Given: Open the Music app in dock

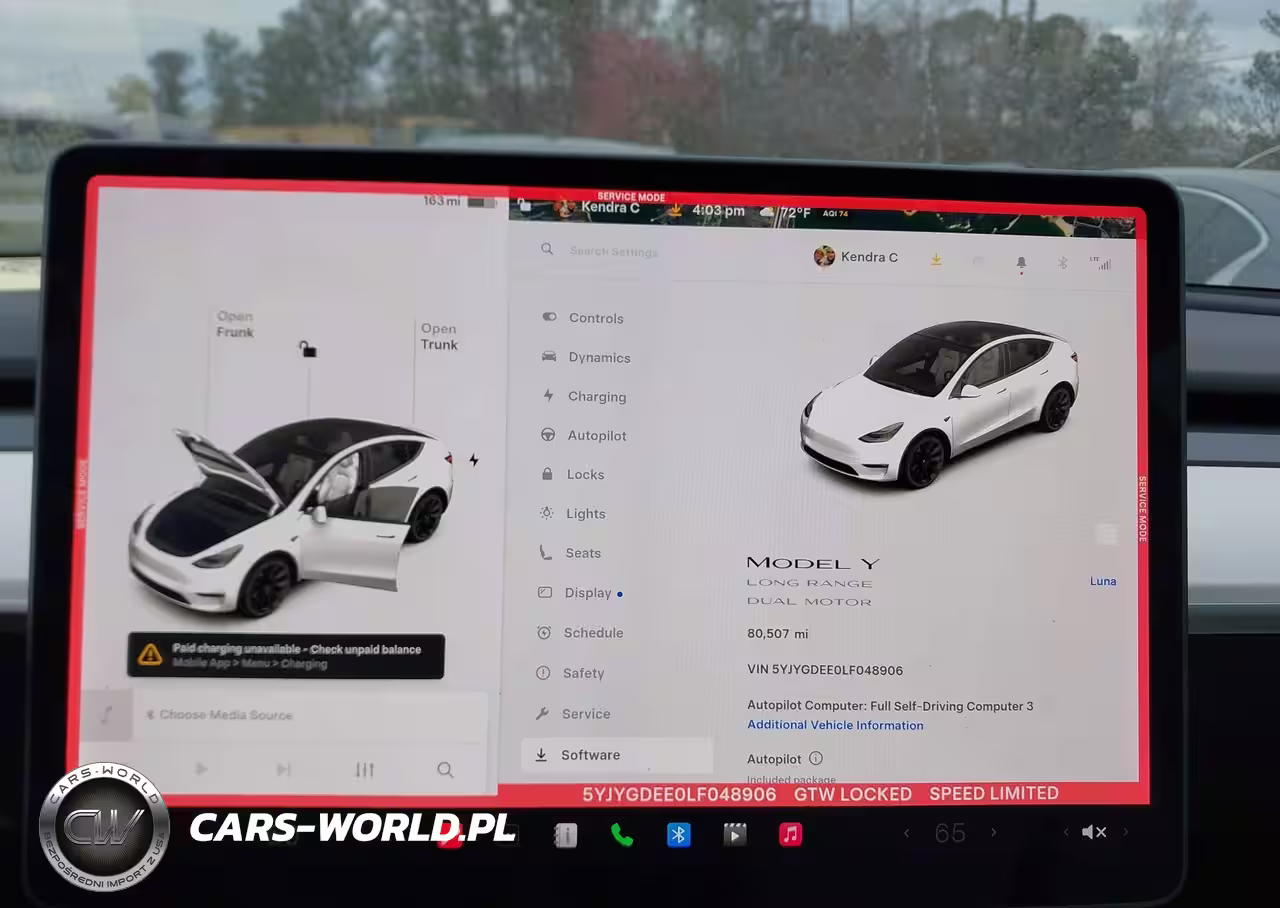Looking at the screenshot, I should click(791, 834).
